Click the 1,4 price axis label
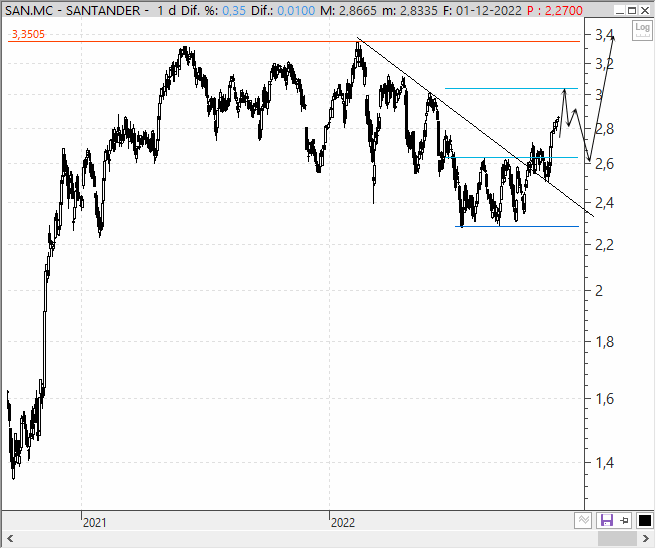Viewport: 656px width, 549px height. coord(604,463)
